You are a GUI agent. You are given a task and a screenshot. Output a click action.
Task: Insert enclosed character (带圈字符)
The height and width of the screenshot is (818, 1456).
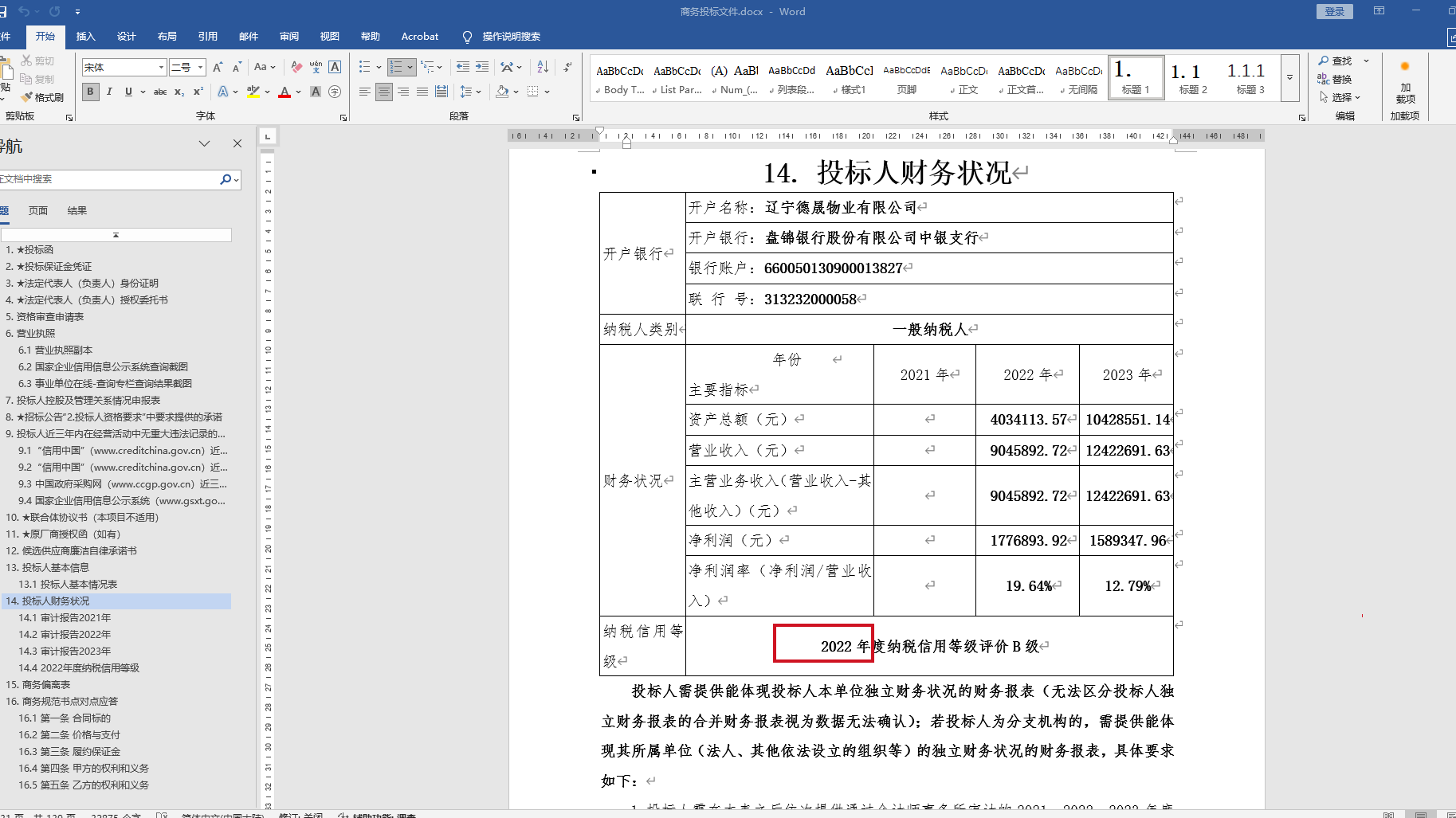click(335, 92)
